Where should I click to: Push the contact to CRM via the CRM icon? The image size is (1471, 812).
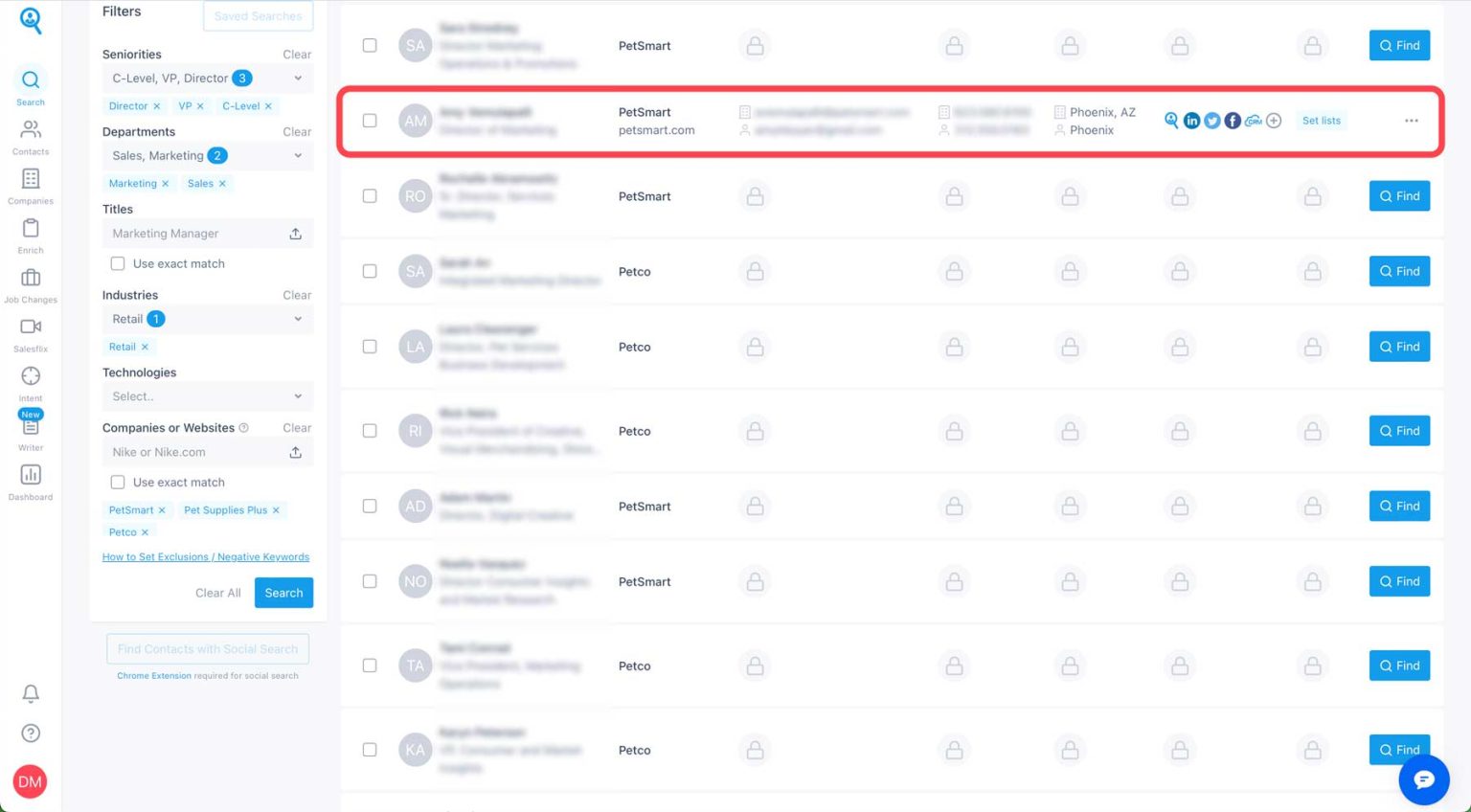coord(1254,121)
